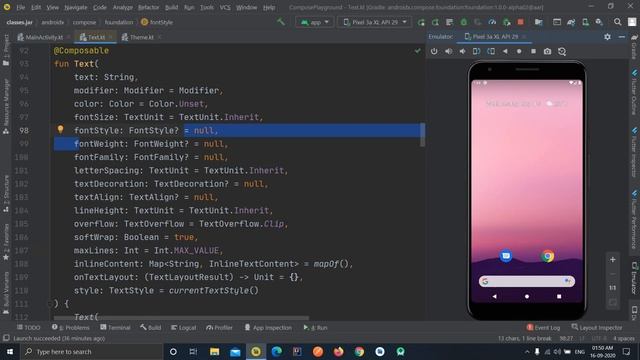Open the File menu
Image resolution: width=640 pixels, height=360 pixels.
point(20,7)
